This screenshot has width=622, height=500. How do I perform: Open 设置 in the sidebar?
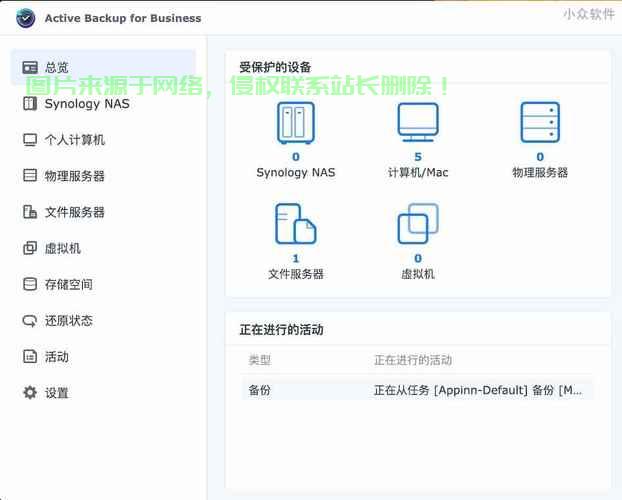pyautogui.click(x=103, y=392)
